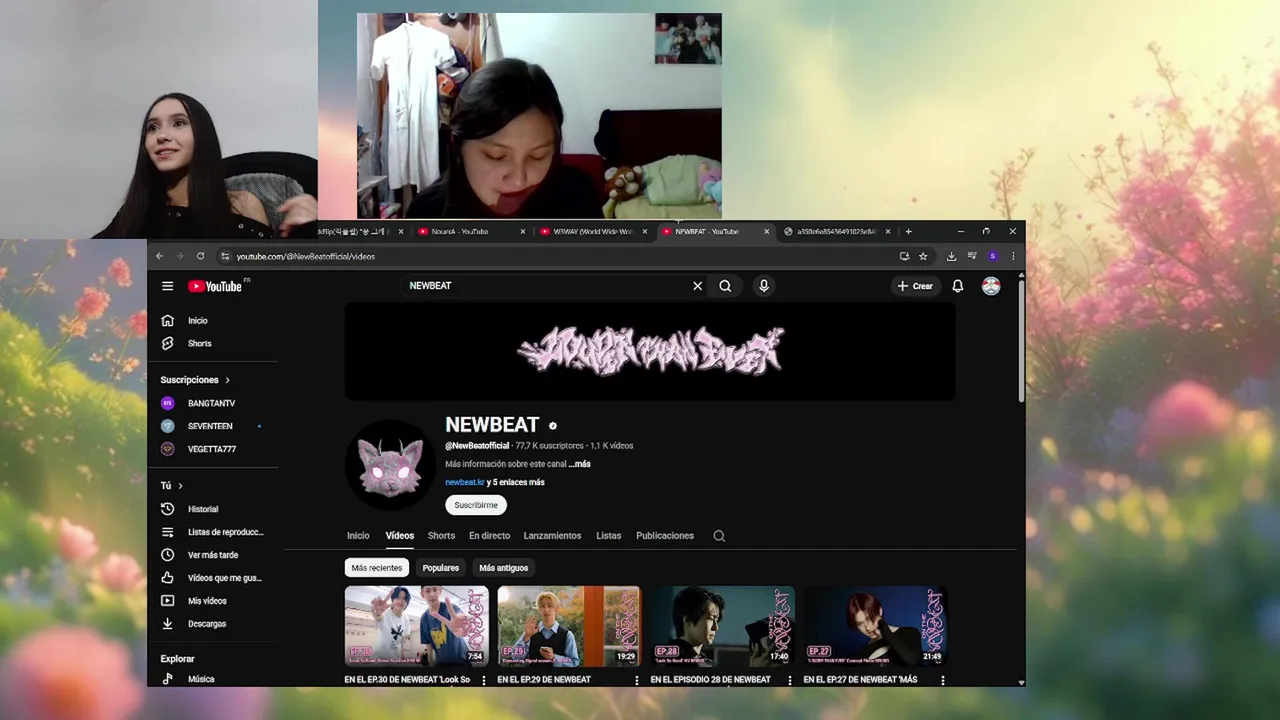Open Chrome three-dot menu

[1013, 256]
